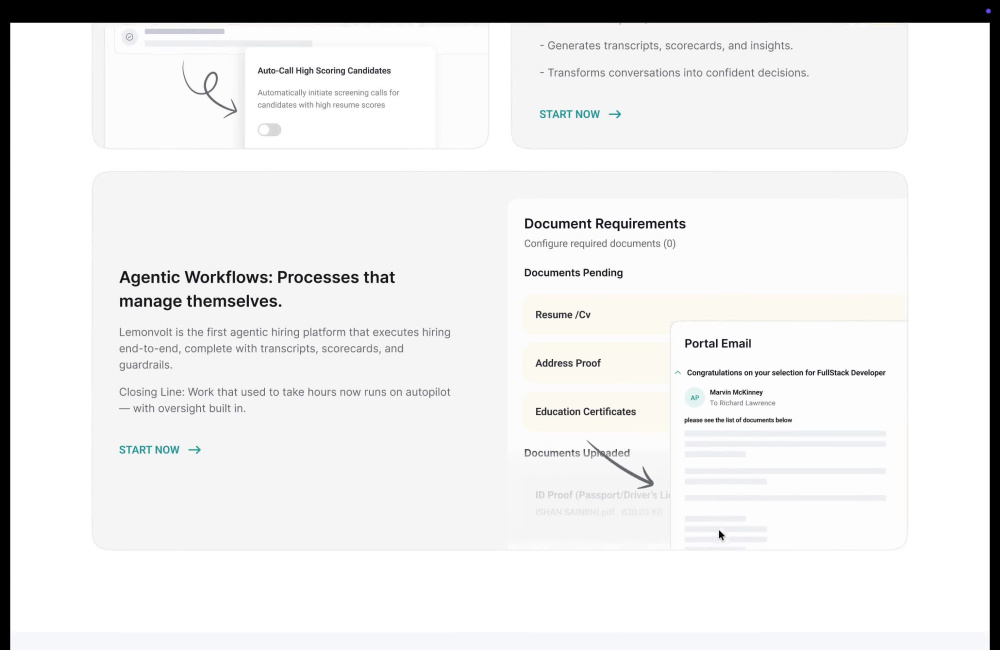
Task: Toggle the Auto-Call High Scoring Candidates switch
Action: (x=269, y=129)
